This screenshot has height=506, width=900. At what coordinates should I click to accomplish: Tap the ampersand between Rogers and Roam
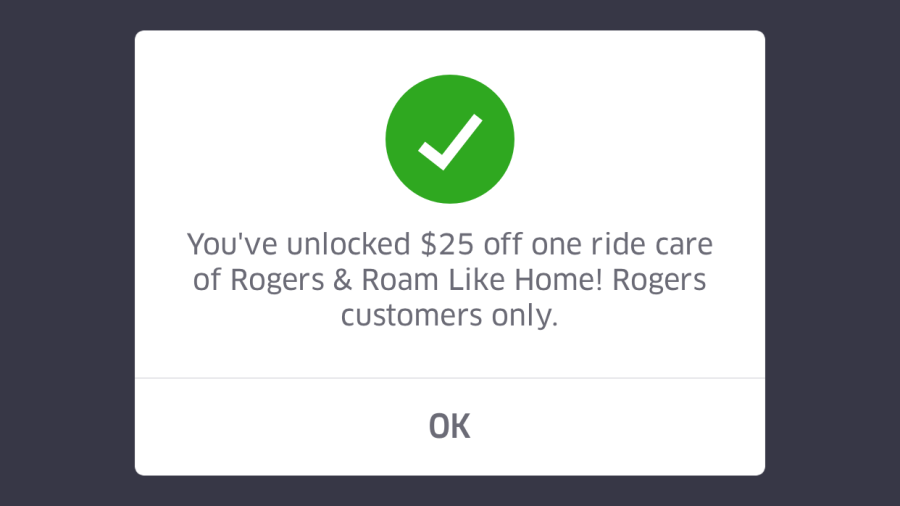click(342, 280)
